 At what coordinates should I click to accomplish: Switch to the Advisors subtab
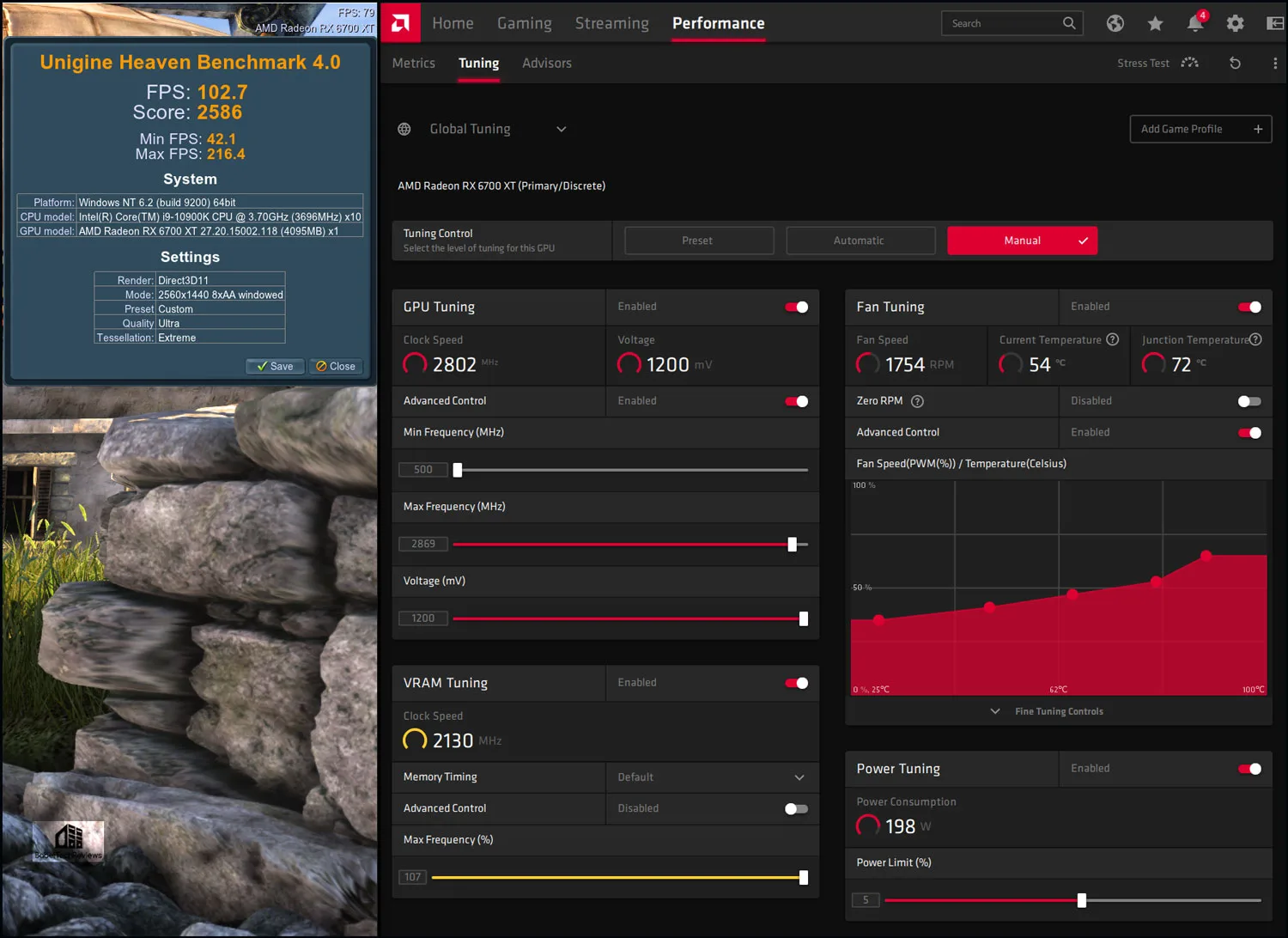click(546, 63)
